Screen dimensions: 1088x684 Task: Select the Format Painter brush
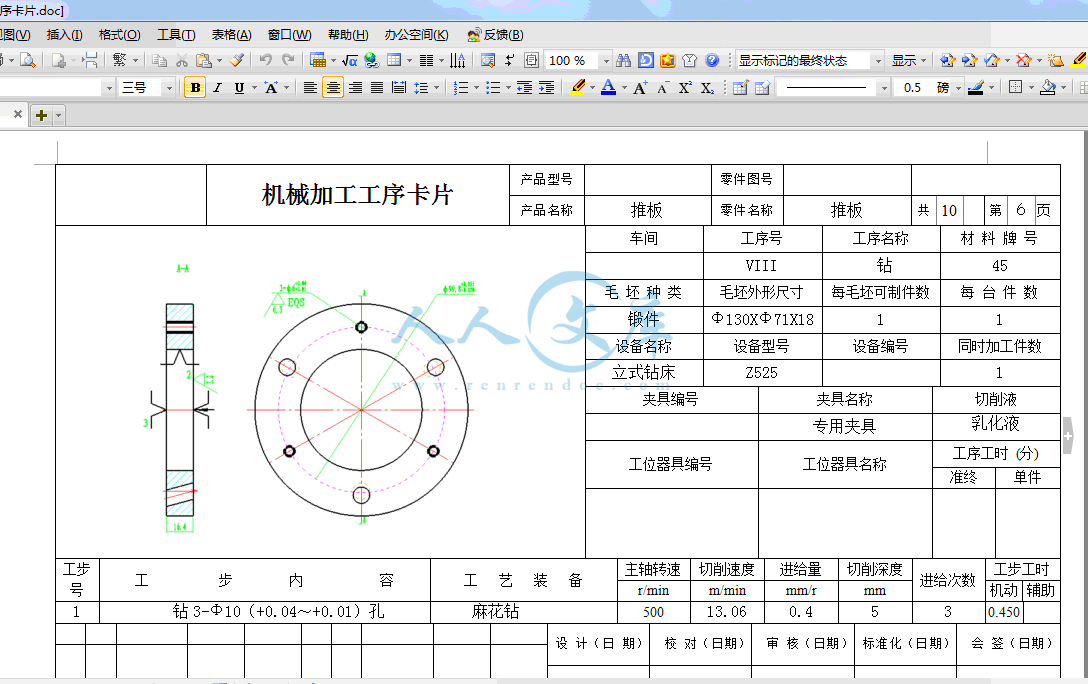coord(237,60)
